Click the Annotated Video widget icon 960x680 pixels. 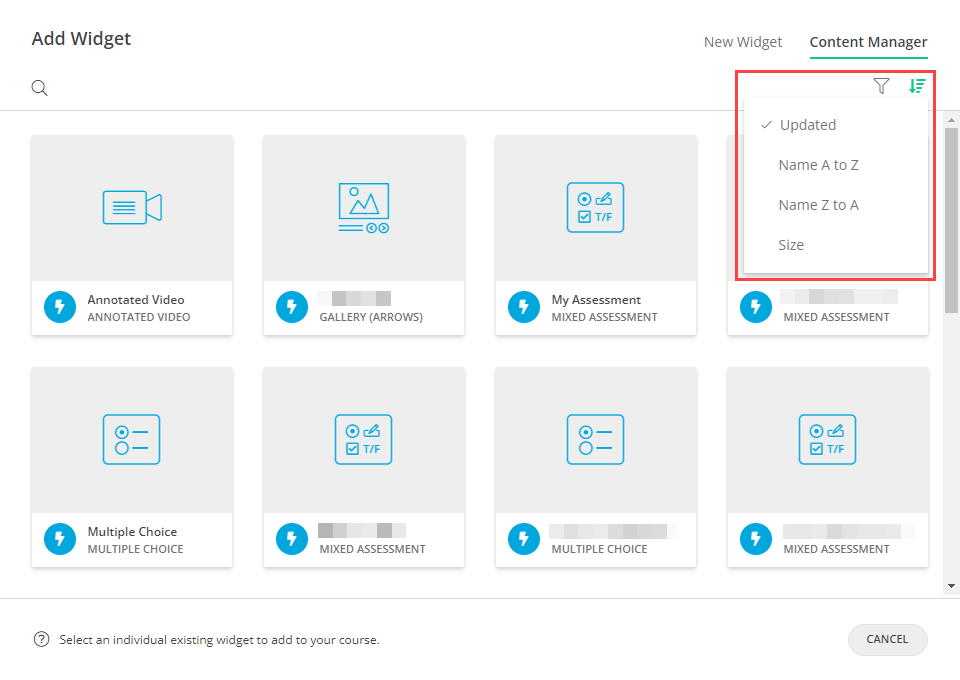click(x=132, y=208)
